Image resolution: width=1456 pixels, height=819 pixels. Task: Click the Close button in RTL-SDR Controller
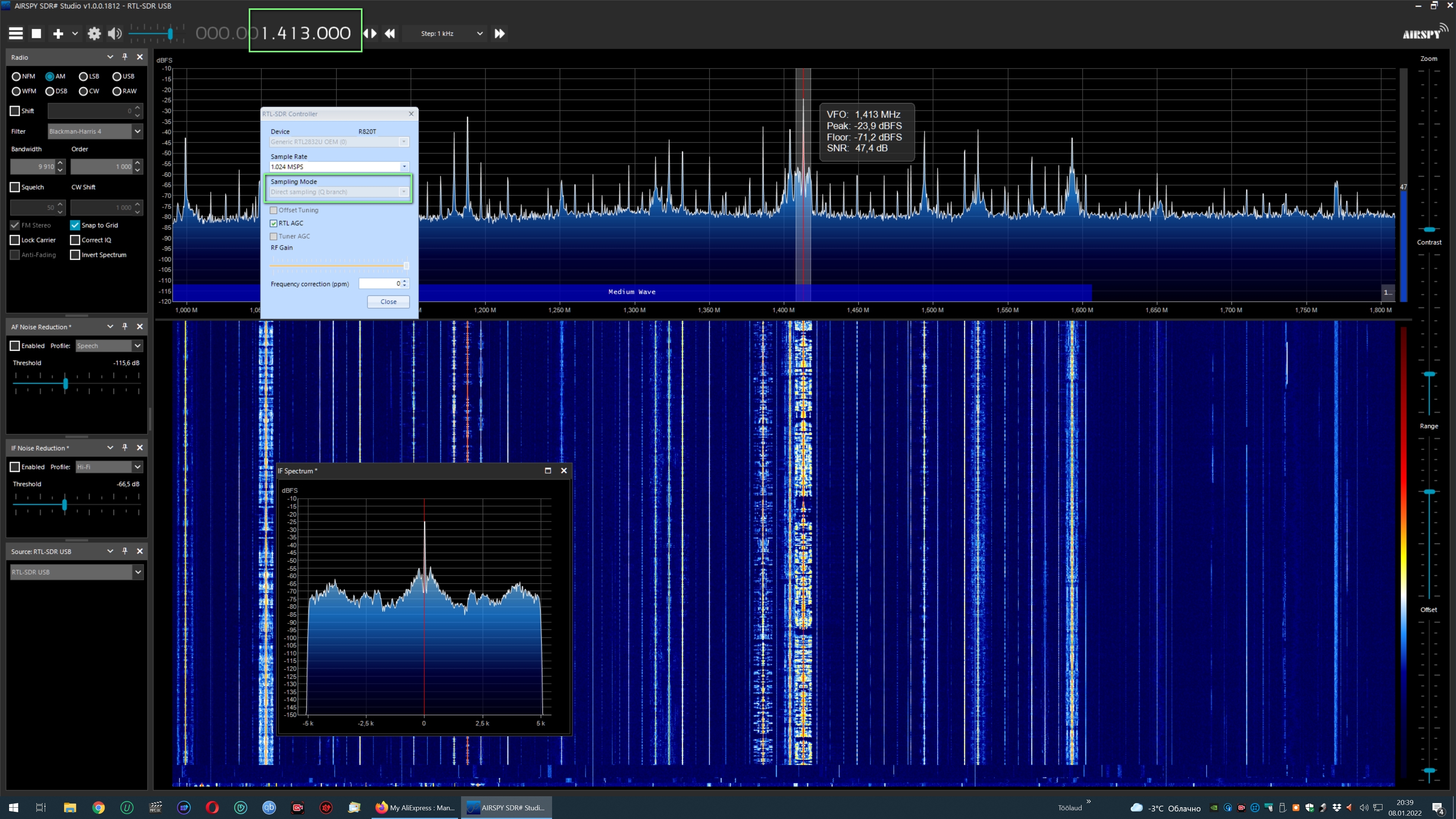click(388, 302)
